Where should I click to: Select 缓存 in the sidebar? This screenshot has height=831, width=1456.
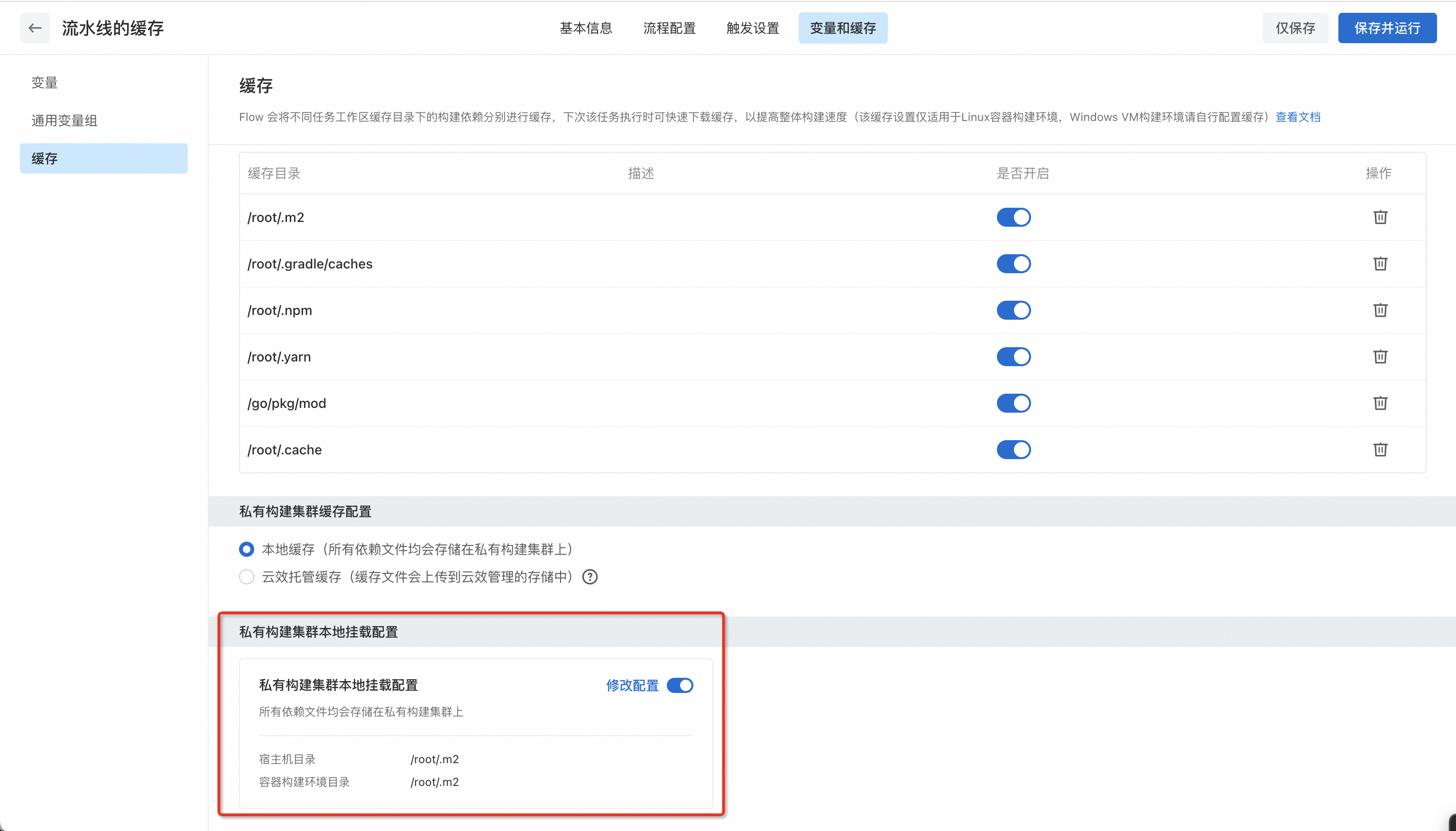click(103, 159)
